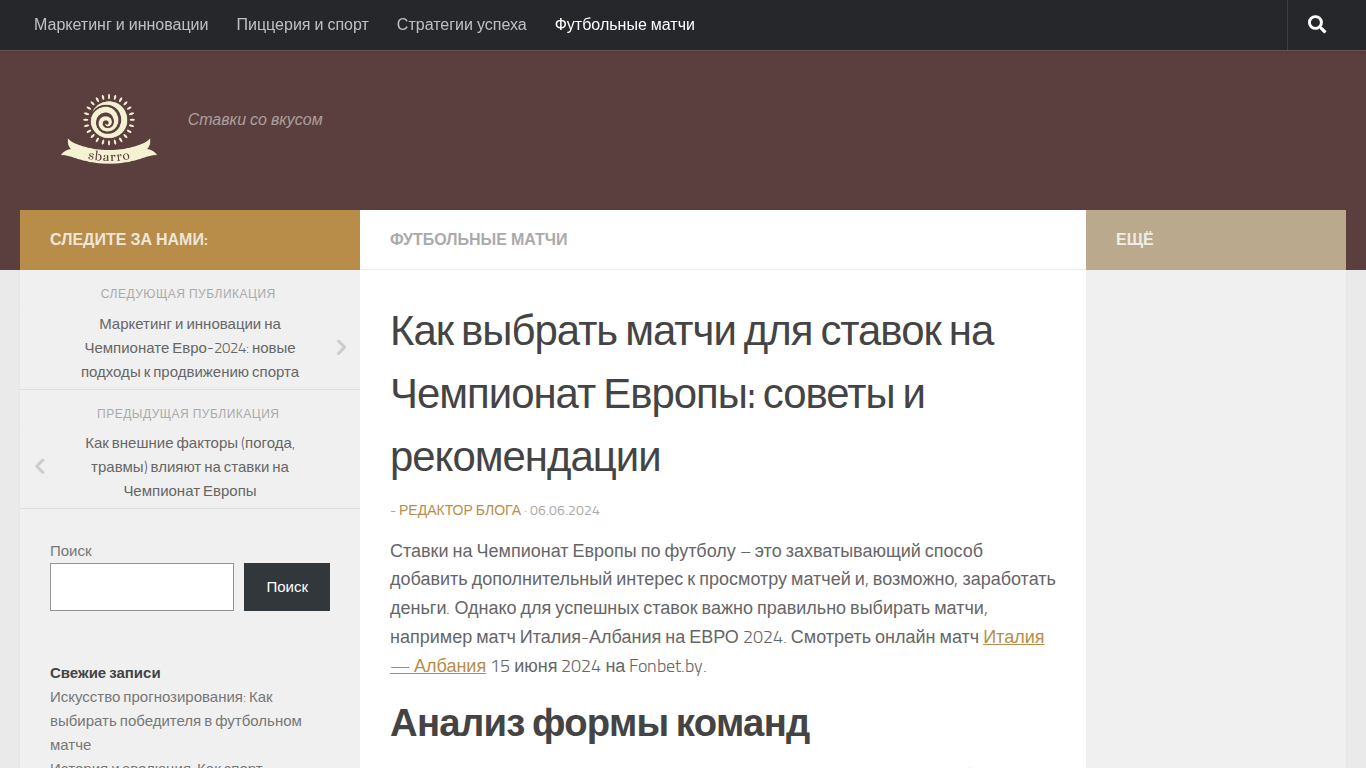The height and width of the screenshot is (768, 1366).
Task: Click the Анализ формы команд heading
Action: [x=600, y=723]
